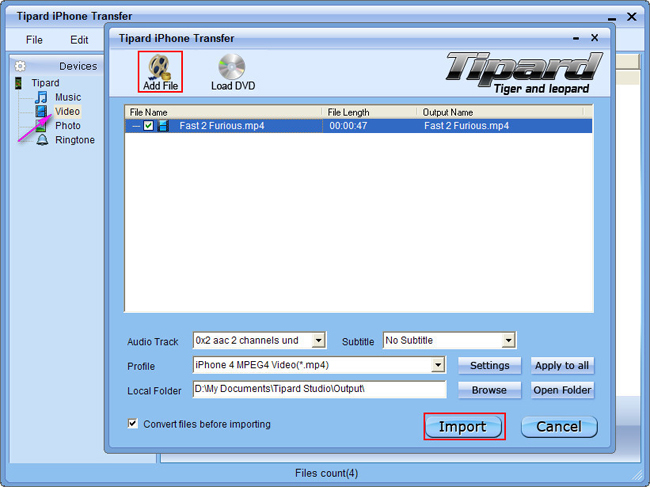
Task: Open the Edit menu in main window
Action: 79,40
